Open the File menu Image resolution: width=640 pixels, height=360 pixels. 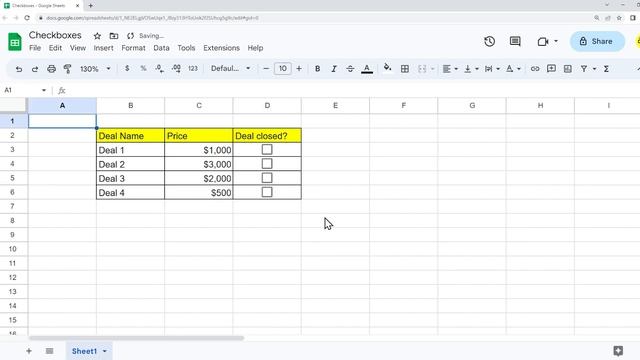35,48
